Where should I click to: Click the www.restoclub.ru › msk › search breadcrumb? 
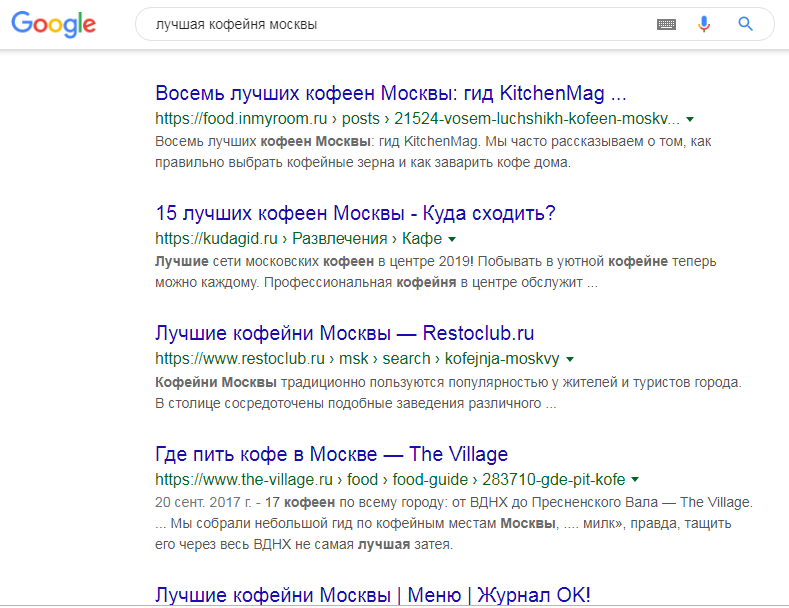click(357, 359)
